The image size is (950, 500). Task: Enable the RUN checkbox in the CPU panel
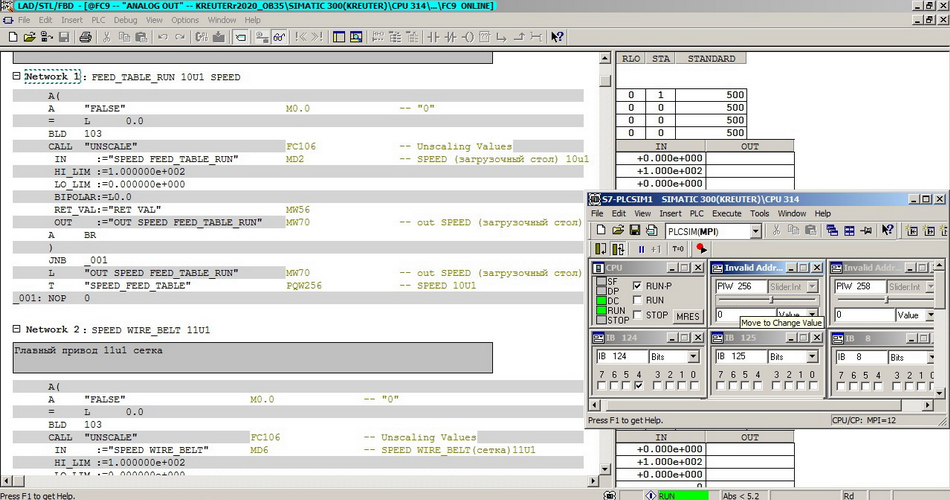click(x=637, y=300)
